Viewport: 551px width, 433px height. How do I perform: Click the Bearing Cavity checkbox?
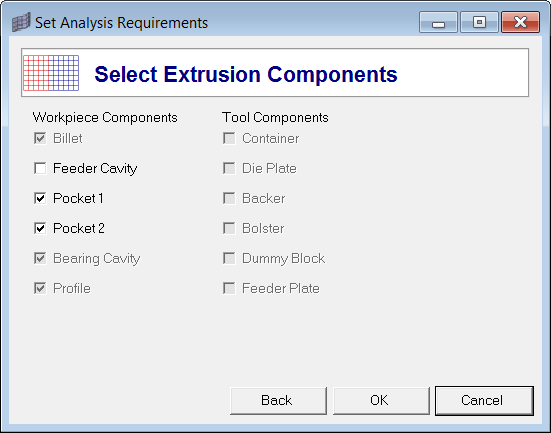(40, 258)
